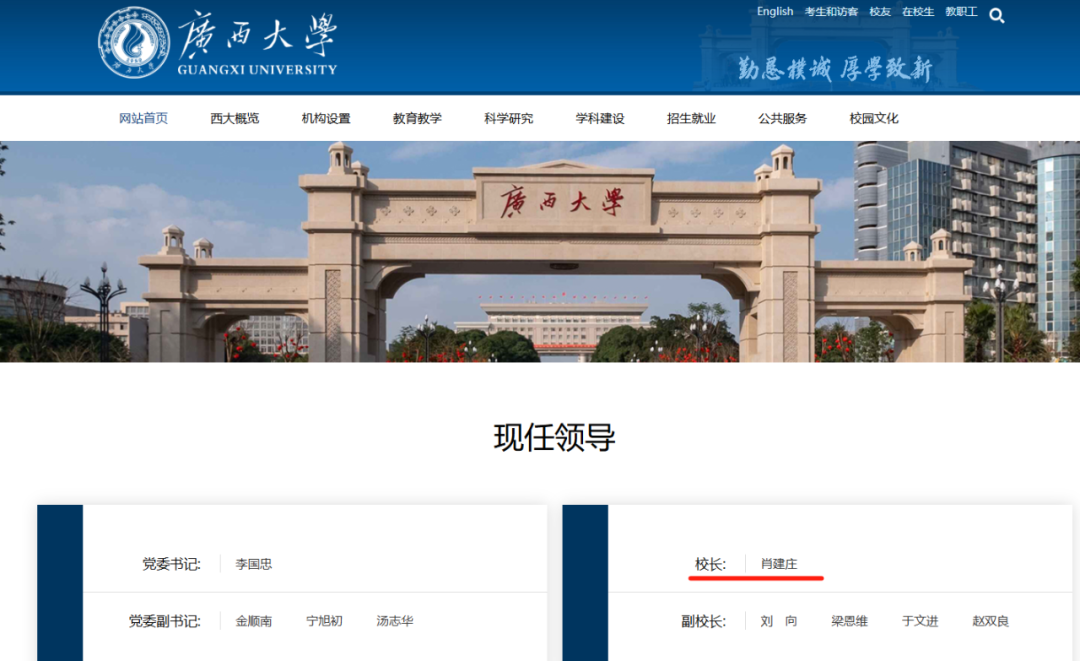
Task: Click the Guangxi University circular logo
Action: point(134,43)
